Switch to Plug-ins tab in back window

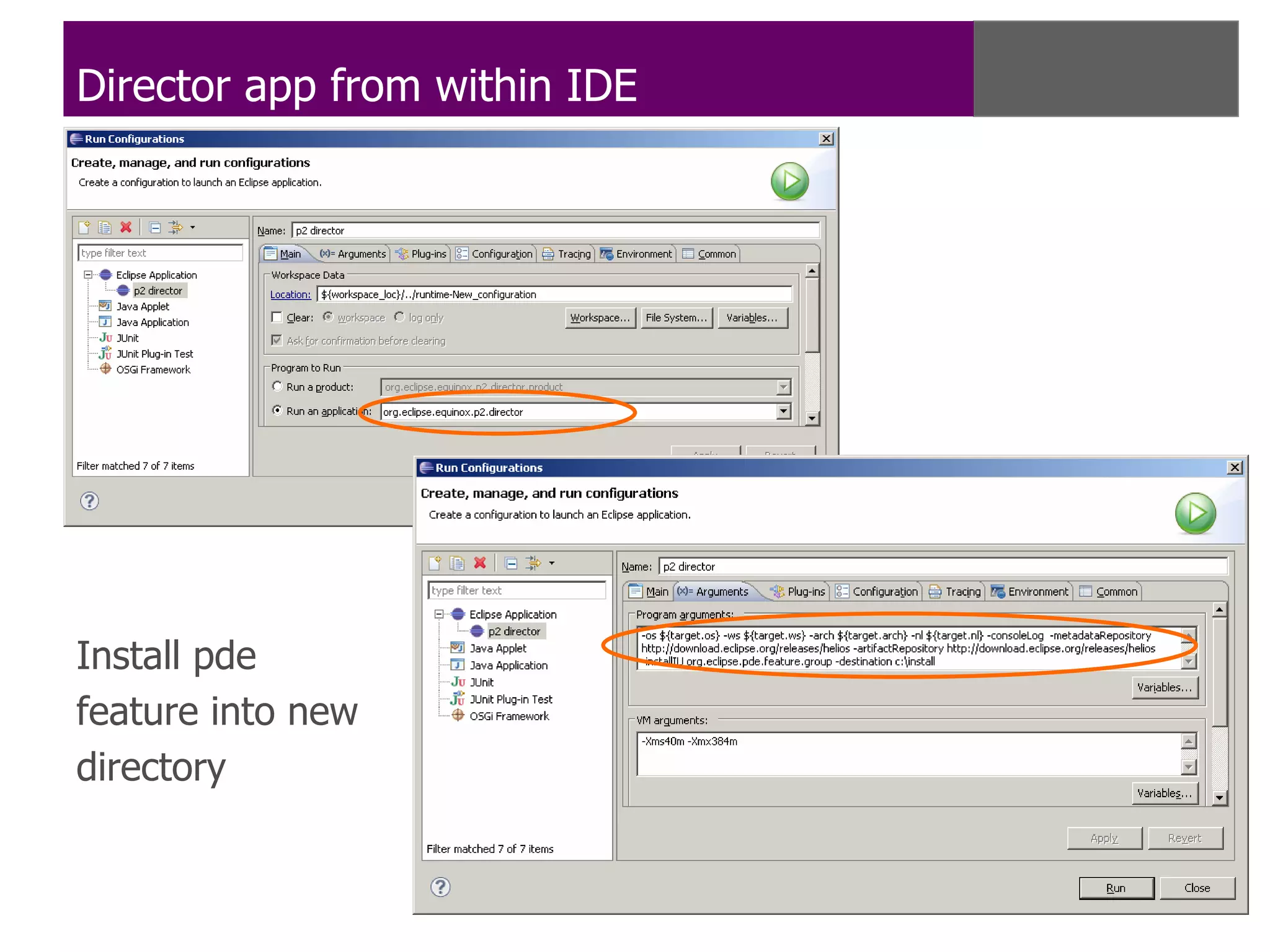pos(421,253)
